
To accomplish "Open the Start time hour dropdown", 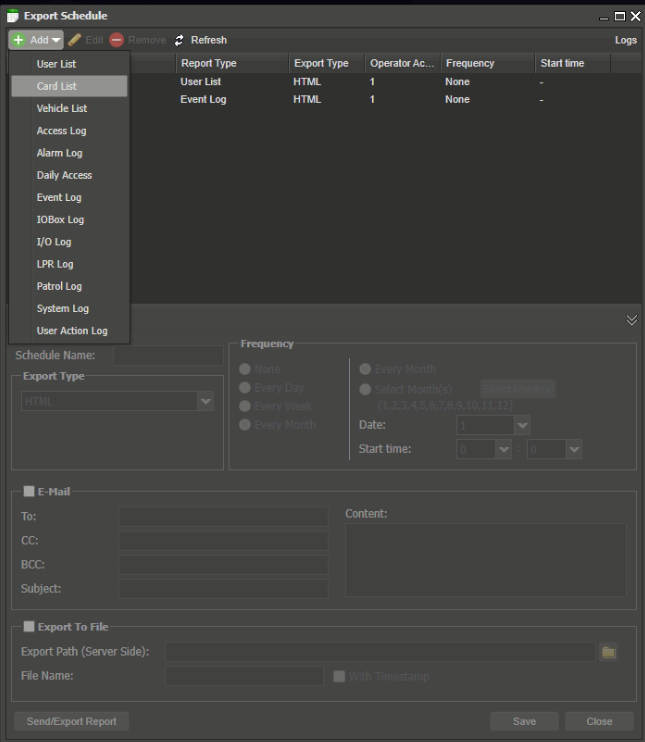I will click(504, 449).
